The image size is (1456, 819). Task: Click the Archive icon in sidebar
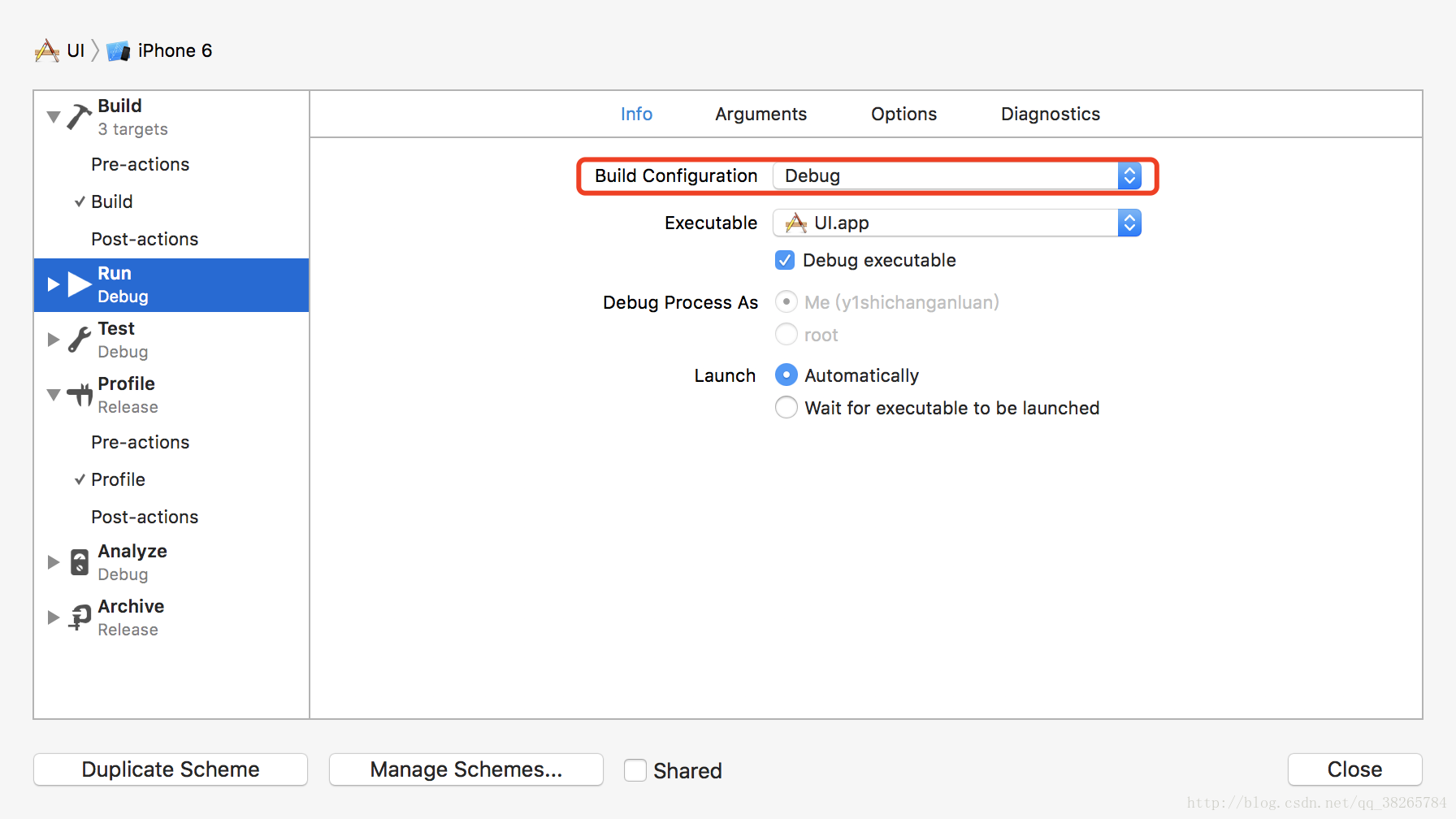[x=80, y=617]
